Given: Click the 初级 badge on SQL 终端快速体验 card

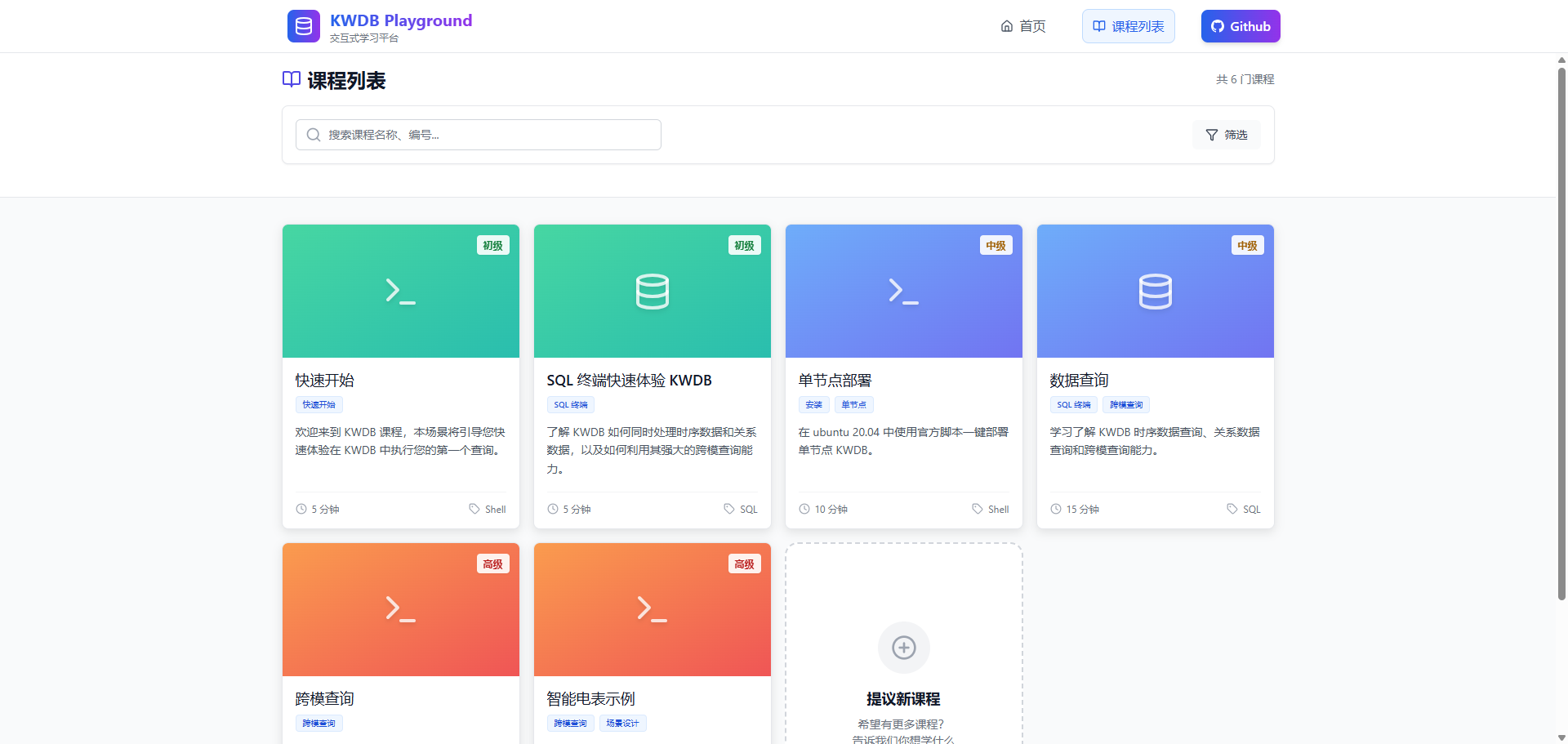Looking at the screenshot, I should point(745,246).
